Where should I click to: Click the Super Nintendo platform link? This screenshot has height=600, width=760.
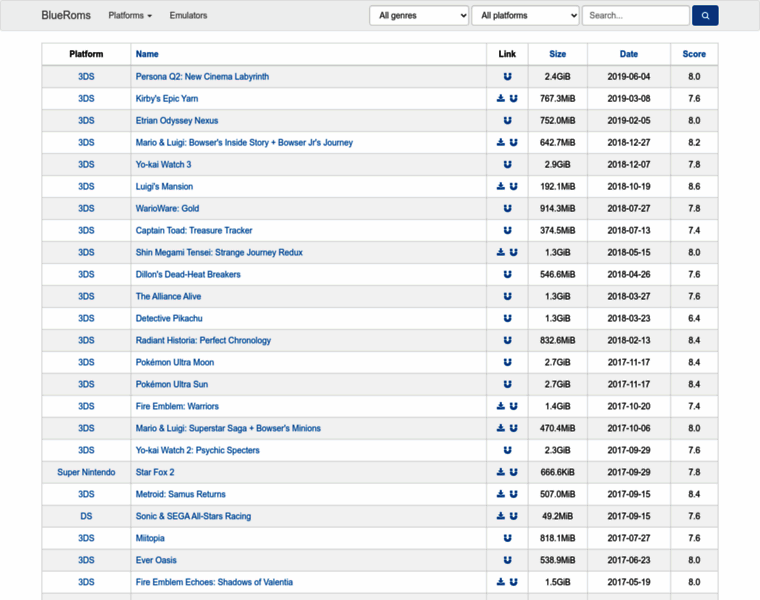coord(86,472)
